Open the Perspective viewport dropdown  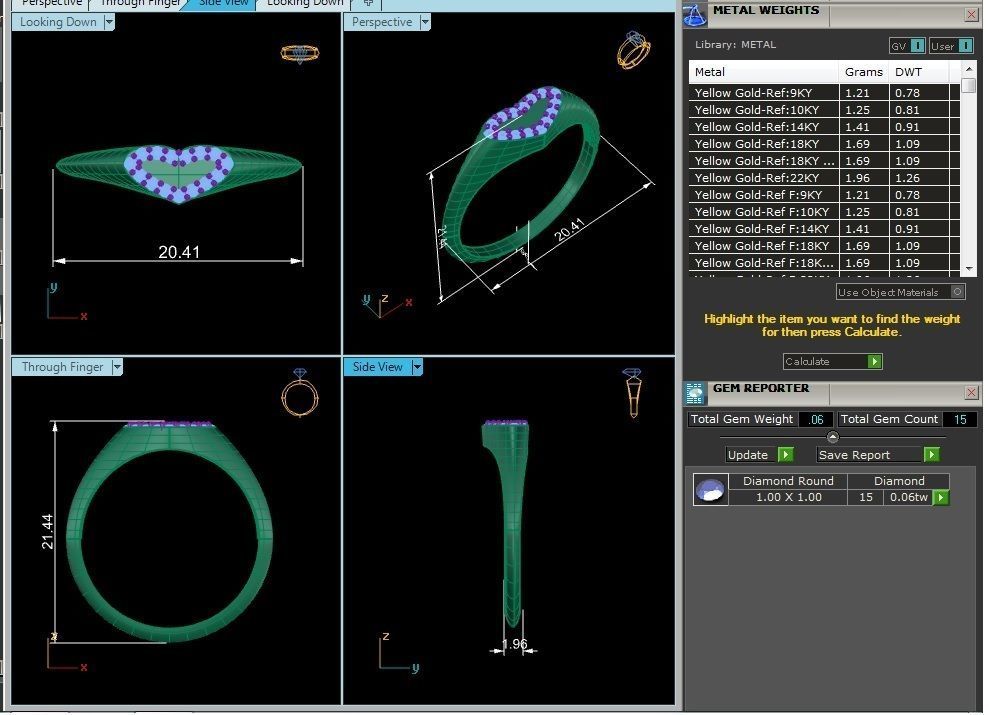pyautogui.click(x=423, y=21)
